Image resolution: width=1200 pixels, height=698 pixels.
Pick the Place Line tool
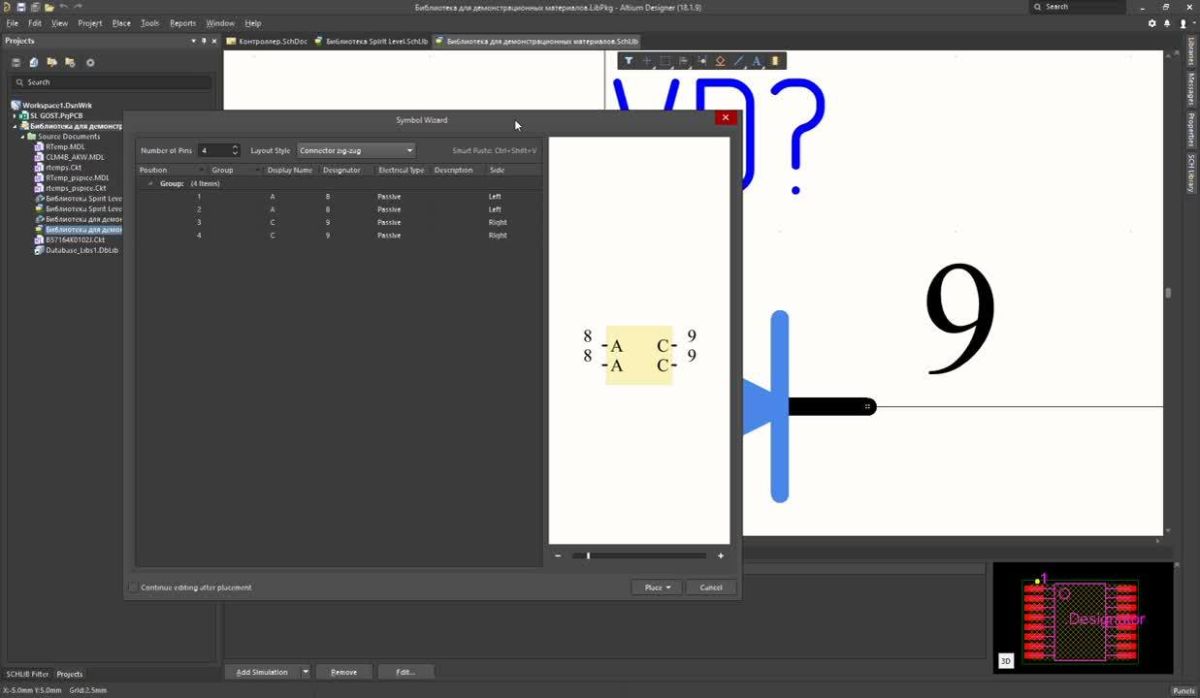(x=738, y=60)
